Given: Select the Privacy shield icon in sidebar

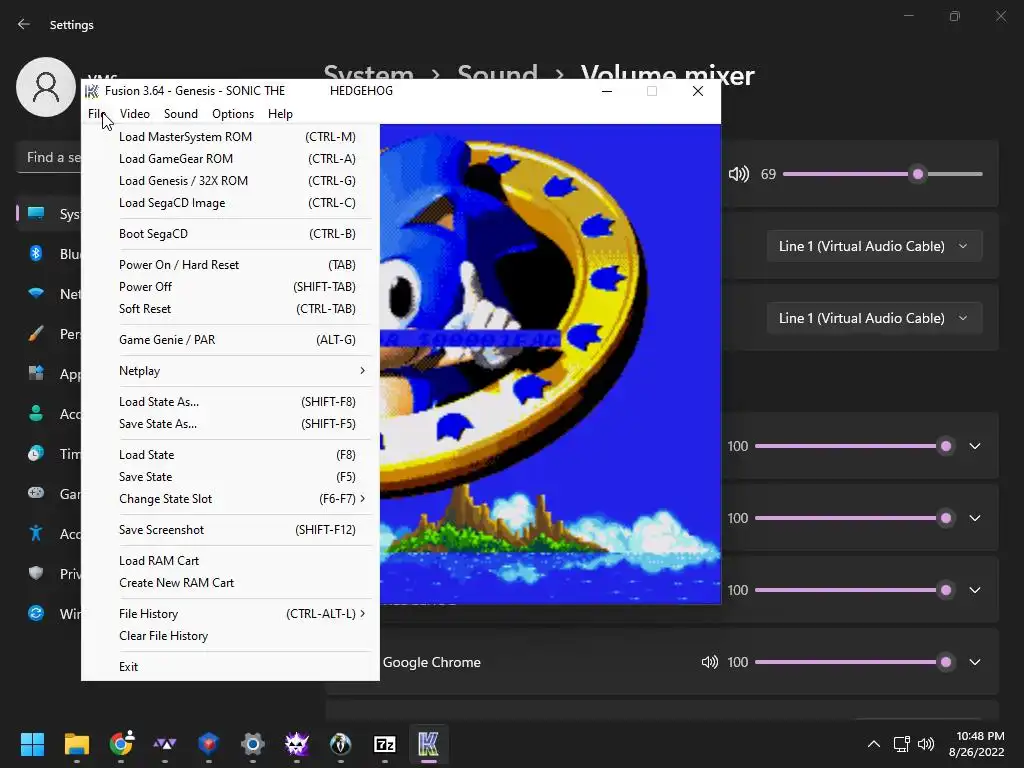Looking at the screenshot, I should click(x=36, y=573).
